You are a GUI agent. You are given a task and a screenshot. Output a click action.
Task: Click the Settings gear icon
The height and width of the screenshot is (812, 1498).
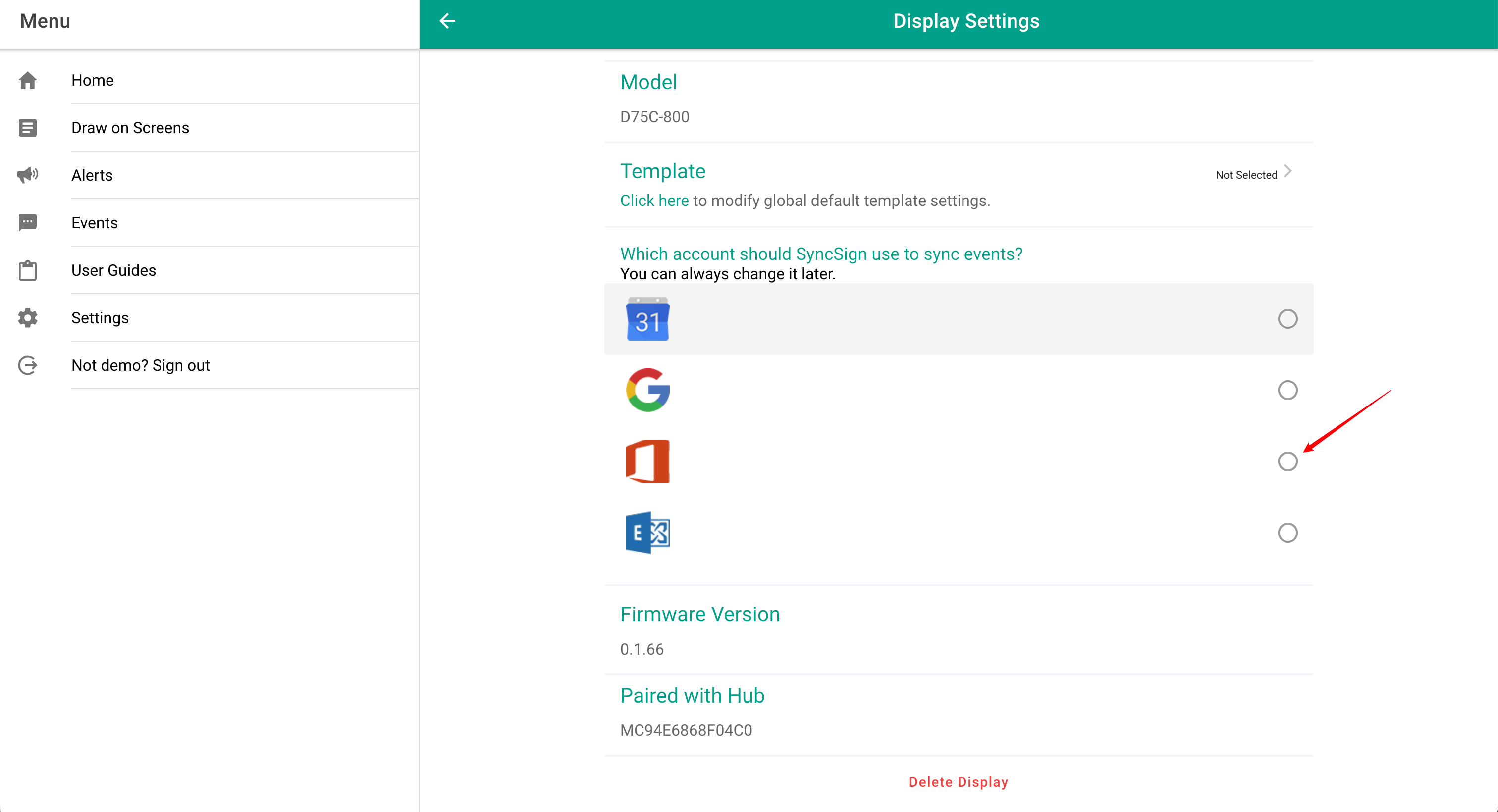[27, 318]
